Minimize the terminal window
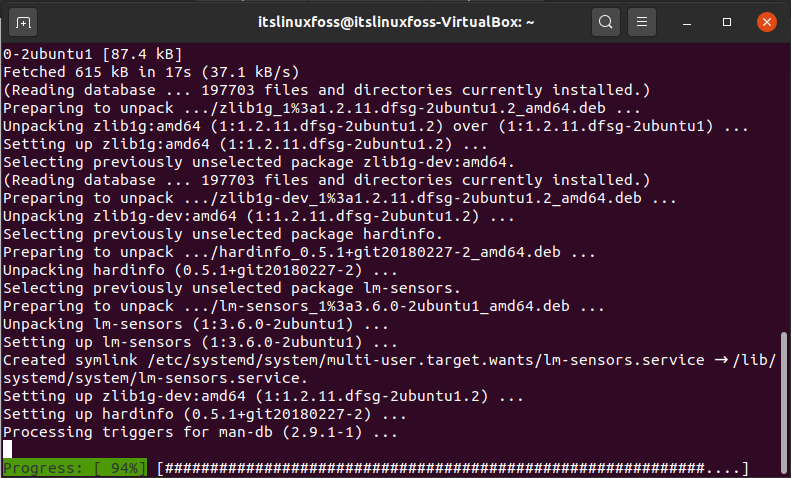The image size is (791, 478). pos(687,23)
